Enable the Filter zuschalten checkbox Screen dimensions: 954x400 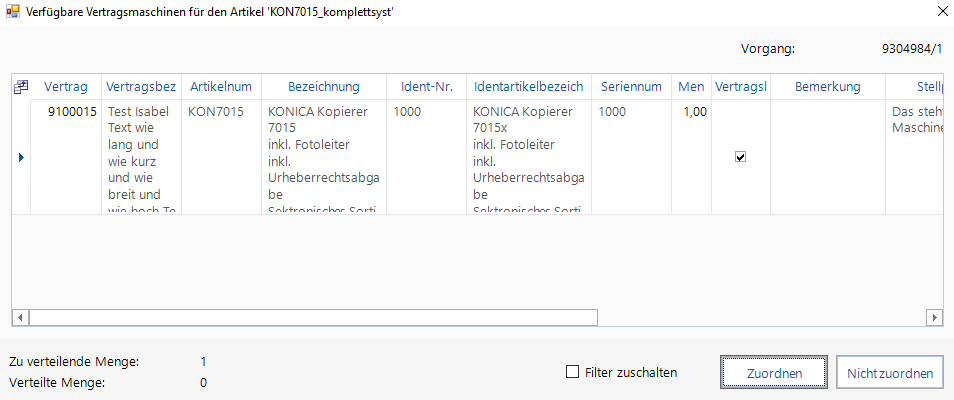click(573, 372)
